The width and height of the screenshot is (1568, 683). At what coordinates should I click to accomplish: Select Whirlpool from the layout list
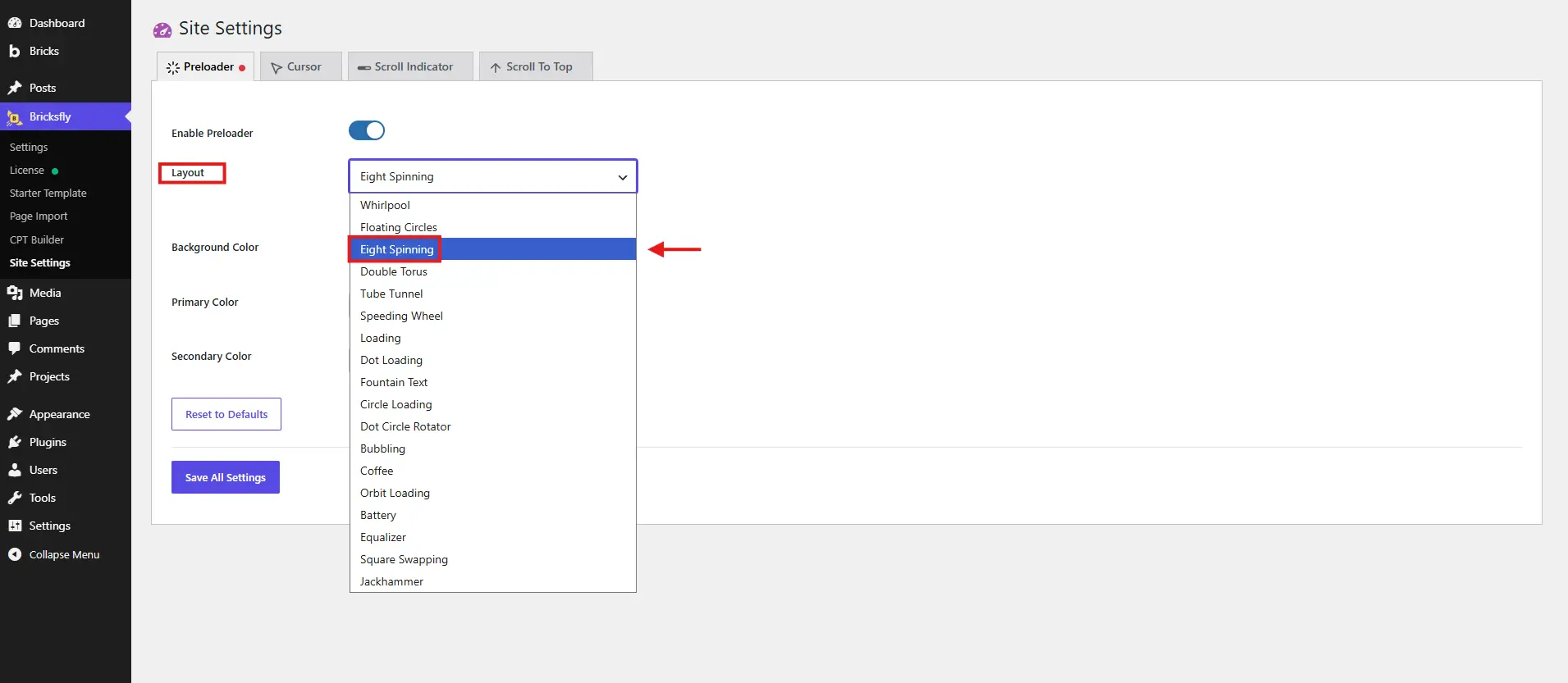click(493, 205)
